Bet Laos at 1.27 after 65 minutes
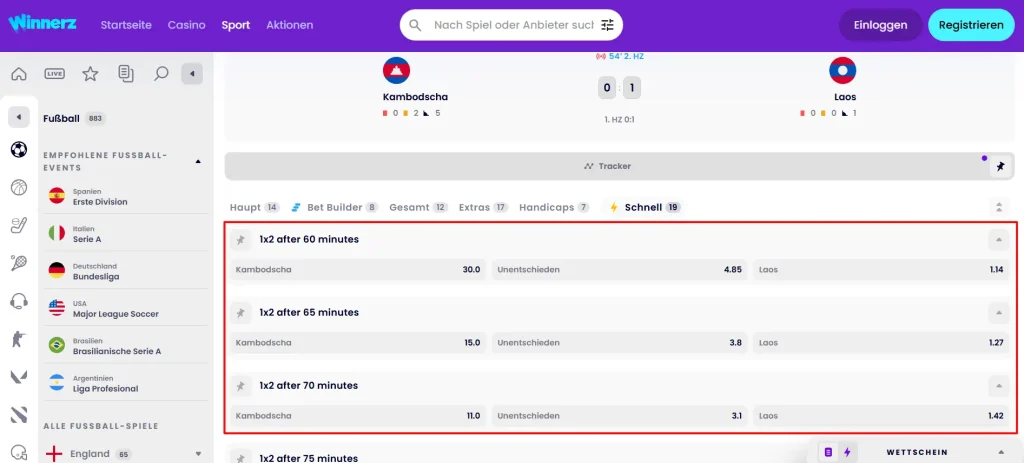 [880, 342]
